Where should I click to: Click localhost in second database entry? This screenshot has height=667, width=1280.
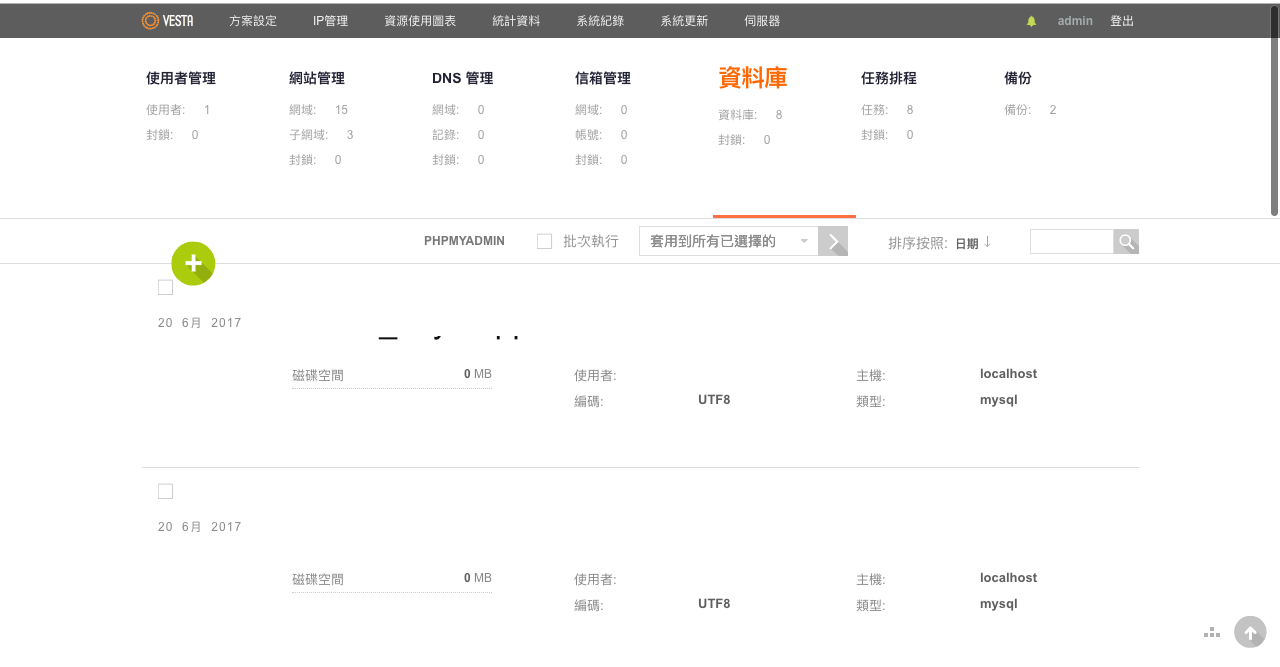(1008, 578)
